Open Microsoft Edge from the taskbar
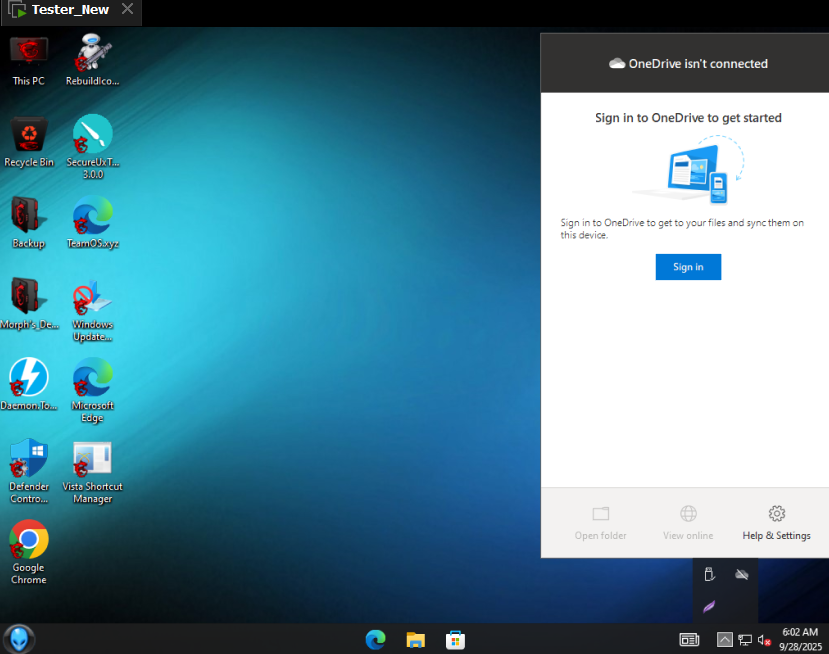829x654 pixels. [x=376, y=639]
